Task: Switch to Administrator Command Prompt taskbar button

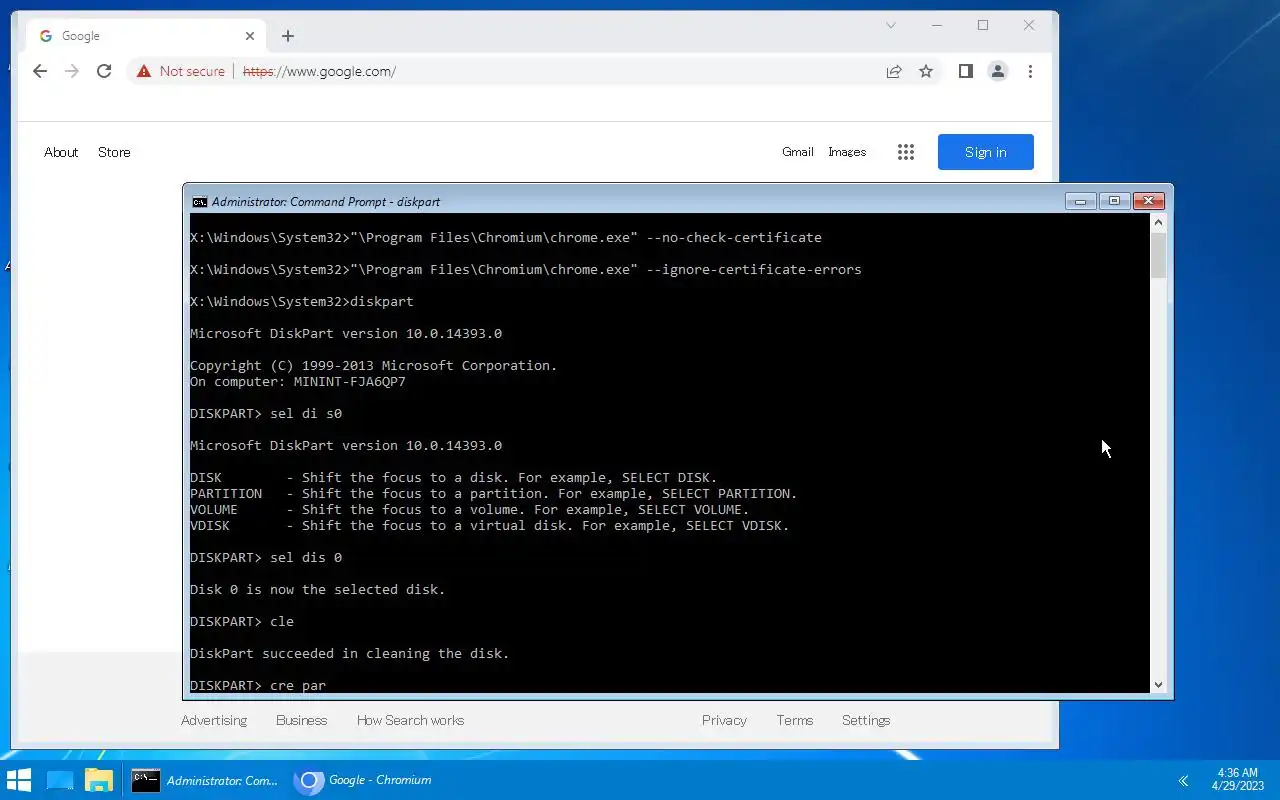Action: coord(205,780)
